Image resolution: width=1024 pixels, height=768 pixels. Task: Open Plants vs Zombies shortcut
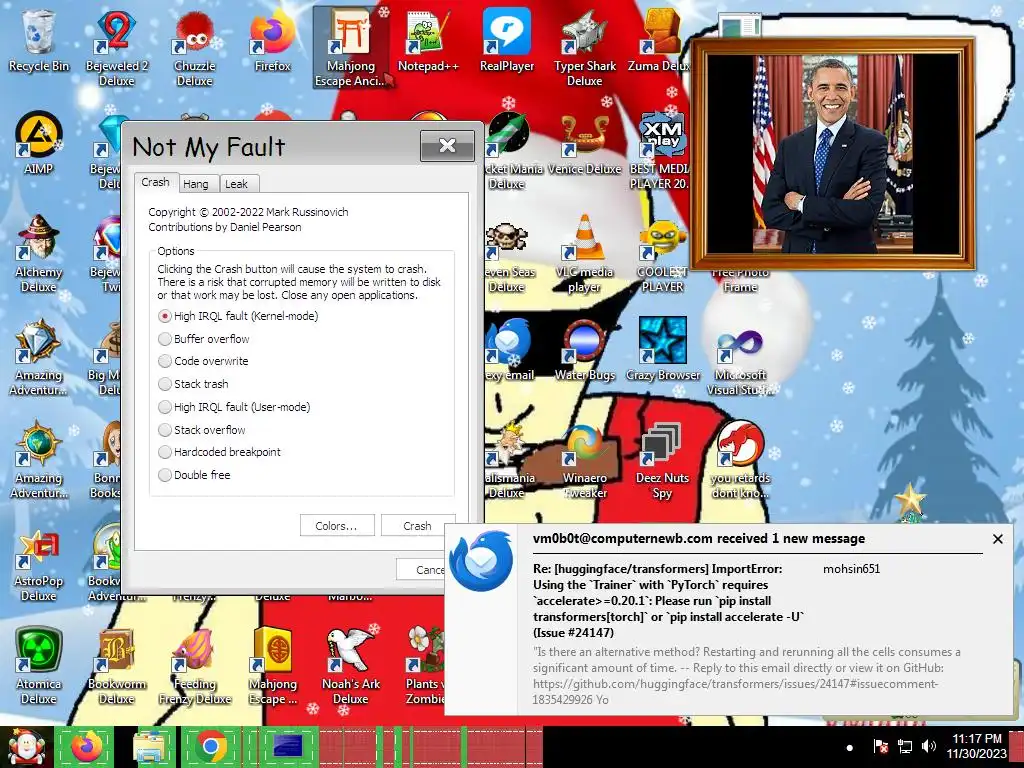coord(425,666)
